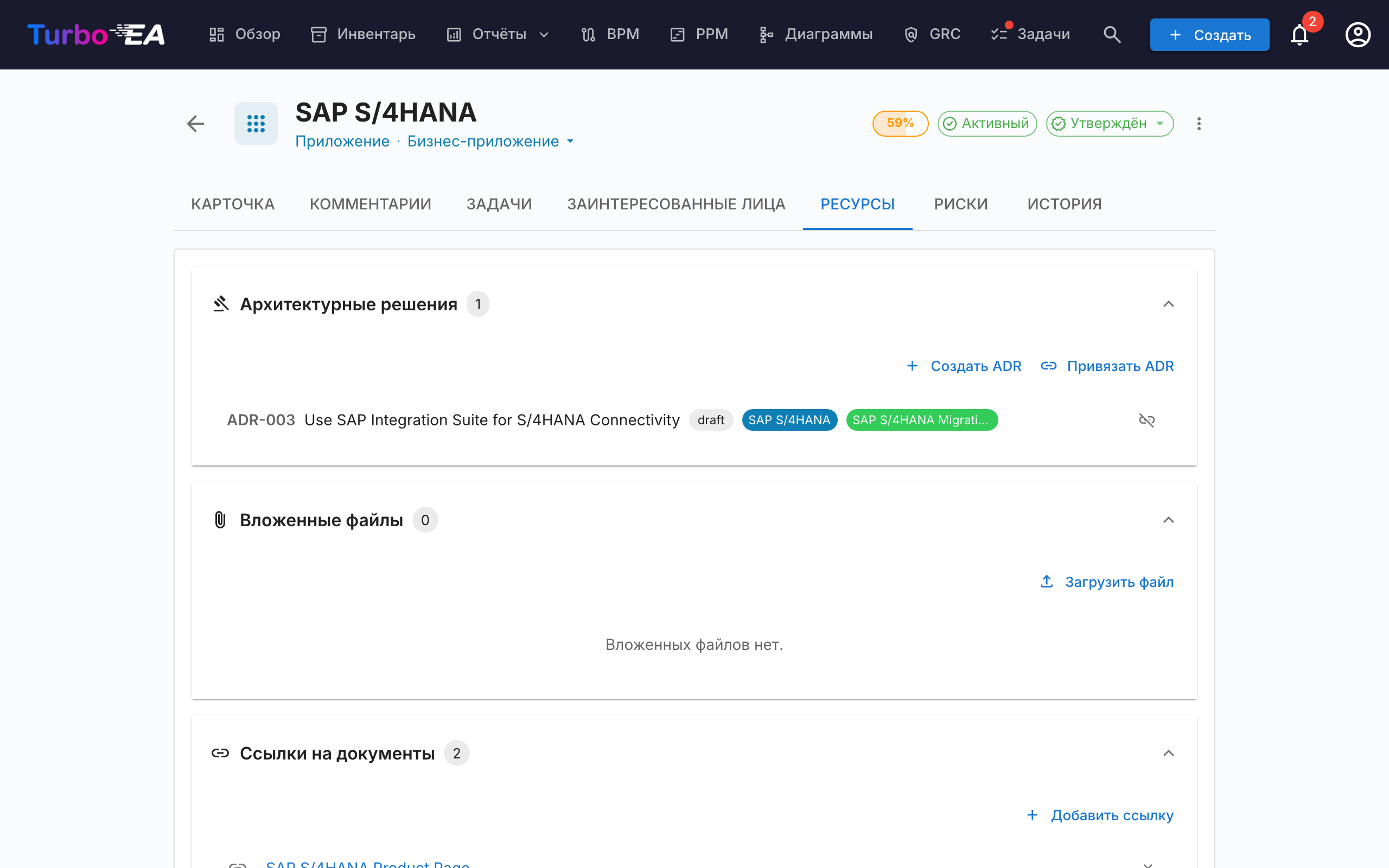Open the three-dot more actions menu
This screenshot has height=868, width=1389.
coord(1199,124)
